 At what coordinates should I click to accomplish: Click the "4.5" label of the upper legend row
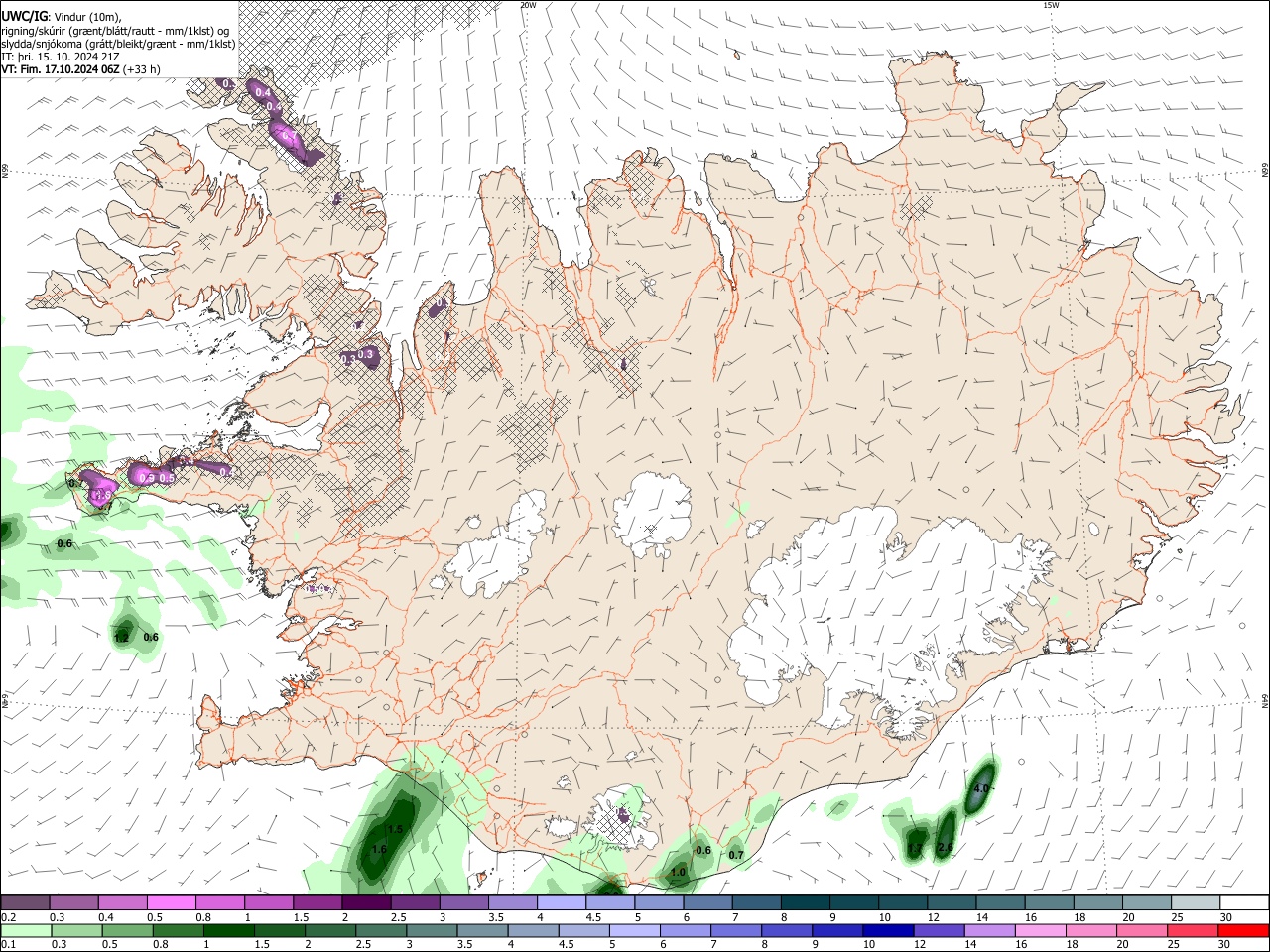point(593,917)
